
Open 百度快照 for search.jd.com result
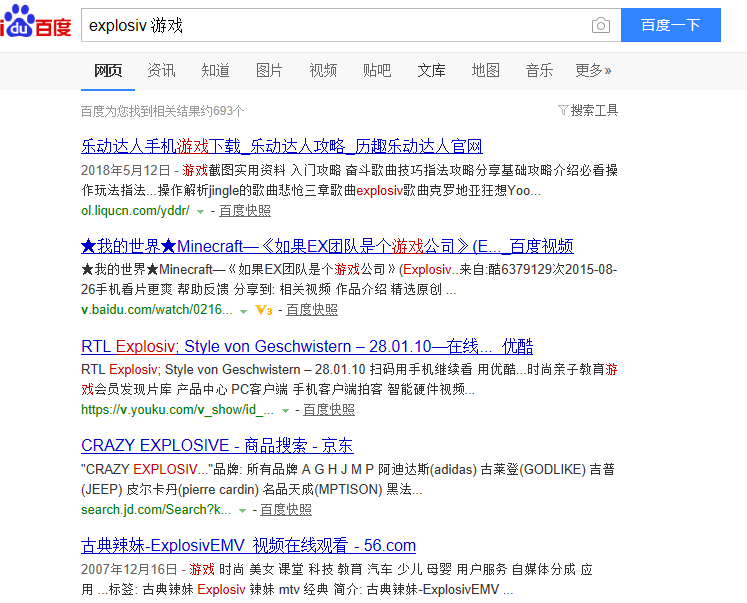click(286, 510)
